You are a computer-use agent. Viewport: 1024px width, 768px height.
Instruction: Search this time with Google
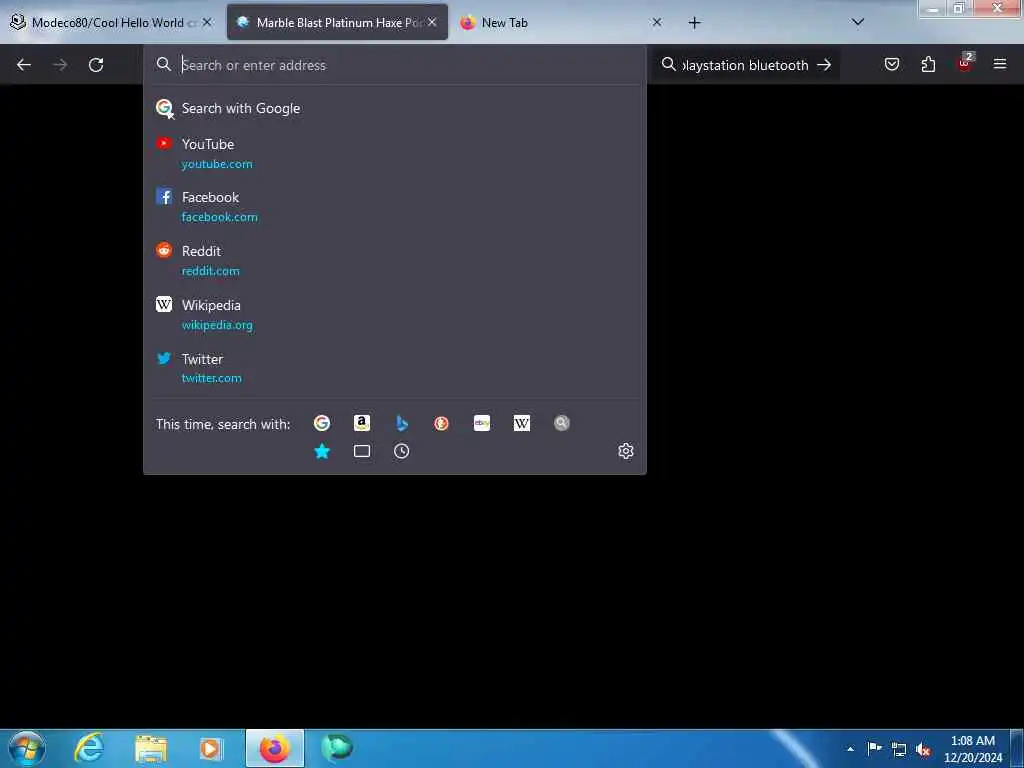coord(322,423)
